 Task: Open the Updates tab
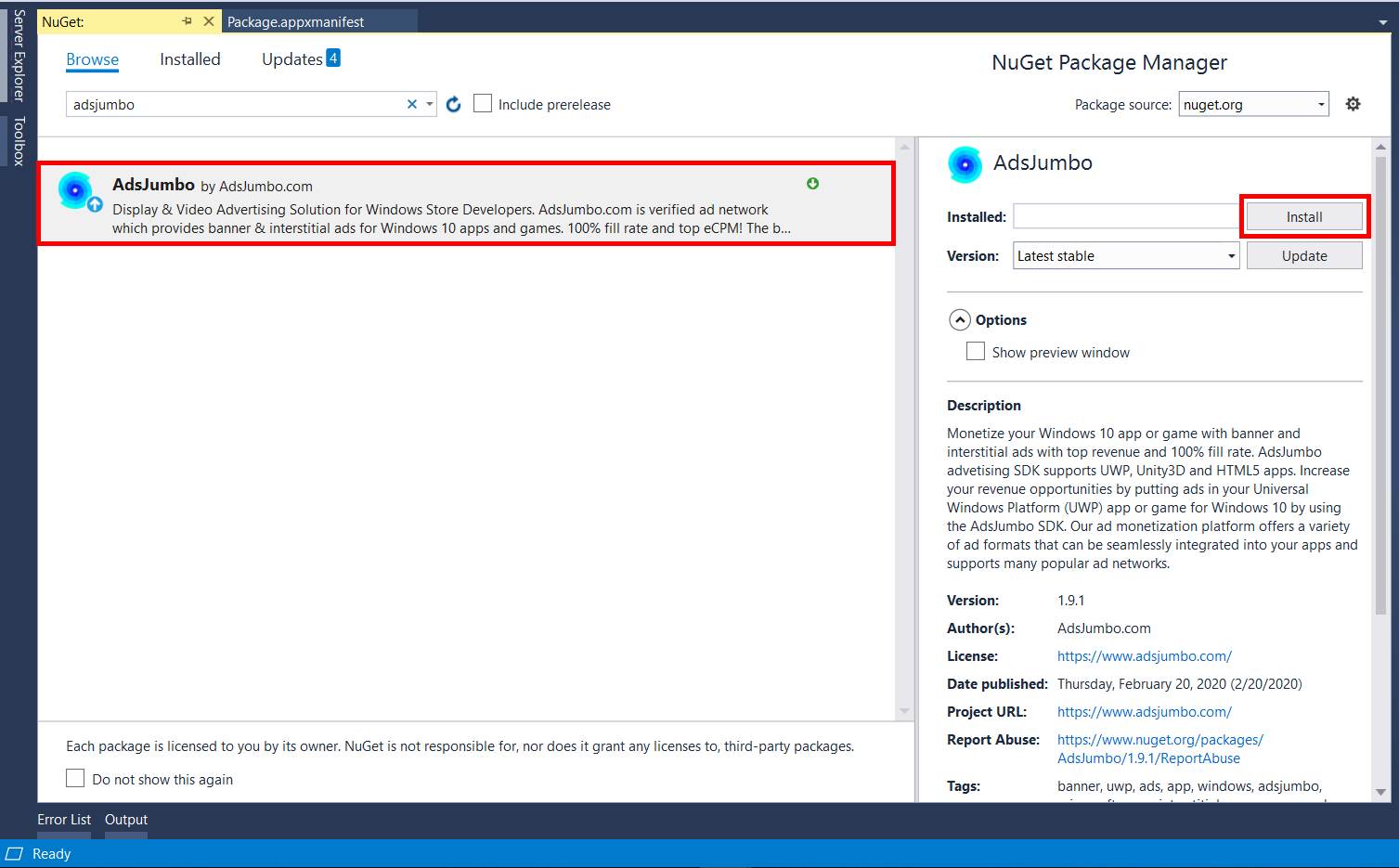pos(291,59)
